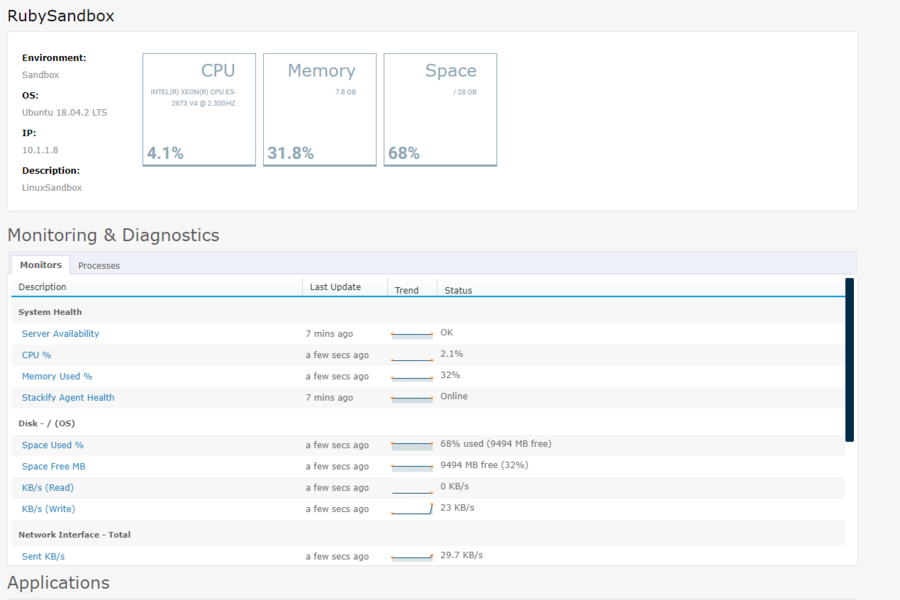Click the Space usage tile
The image size is (900, 600).
click(x=440, y=109)
